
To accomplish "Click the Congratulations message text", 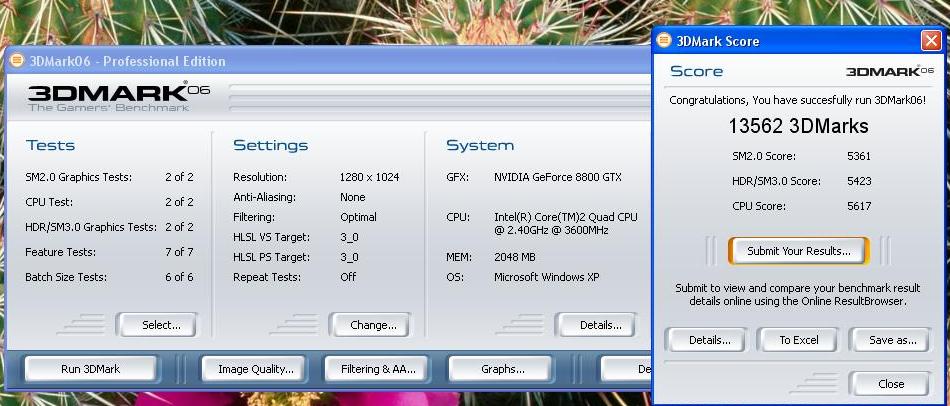I will [x=797, y=100].
